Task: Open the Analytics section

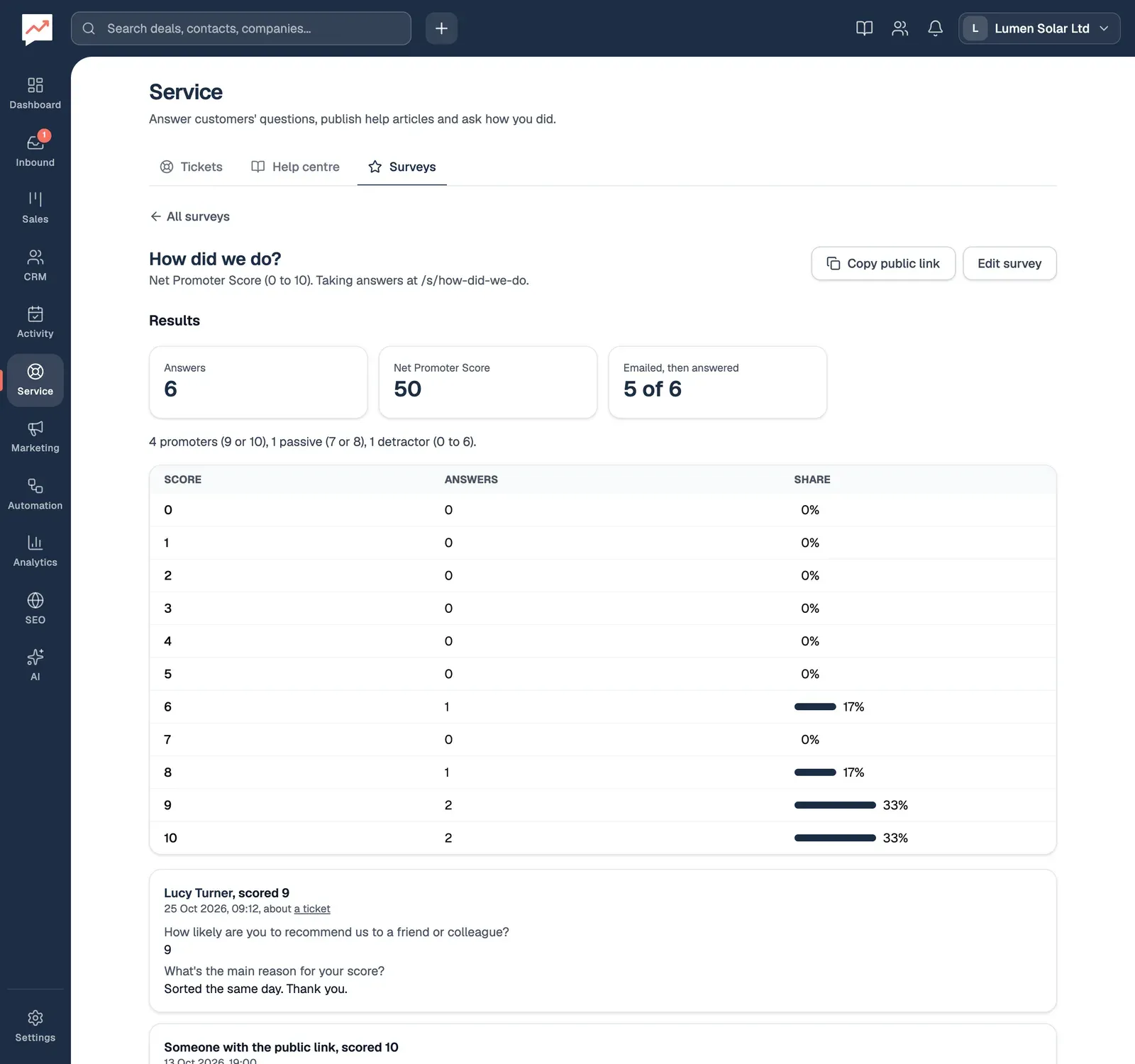Action: coord(35,551)
